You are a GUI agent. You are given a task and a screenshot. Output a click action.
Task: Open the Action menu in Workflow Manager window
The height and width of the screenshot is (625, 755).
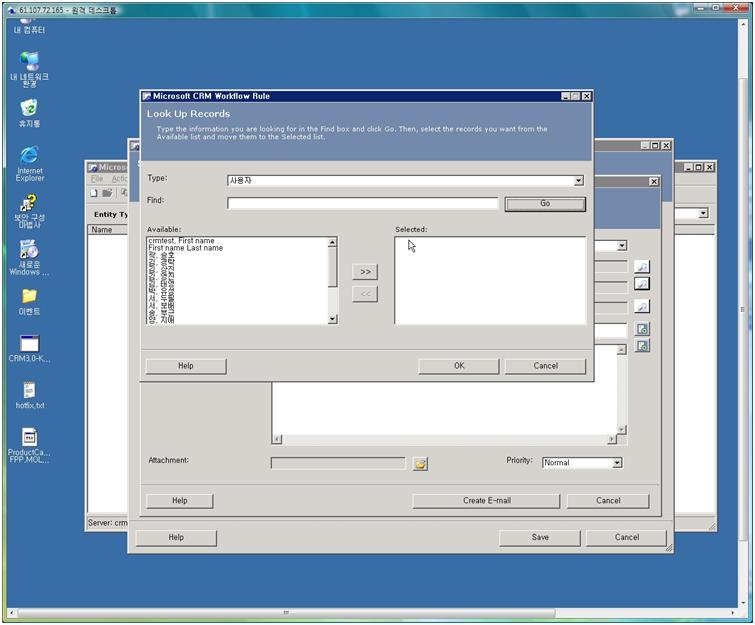pyautogui.click(x=119, y=179)
